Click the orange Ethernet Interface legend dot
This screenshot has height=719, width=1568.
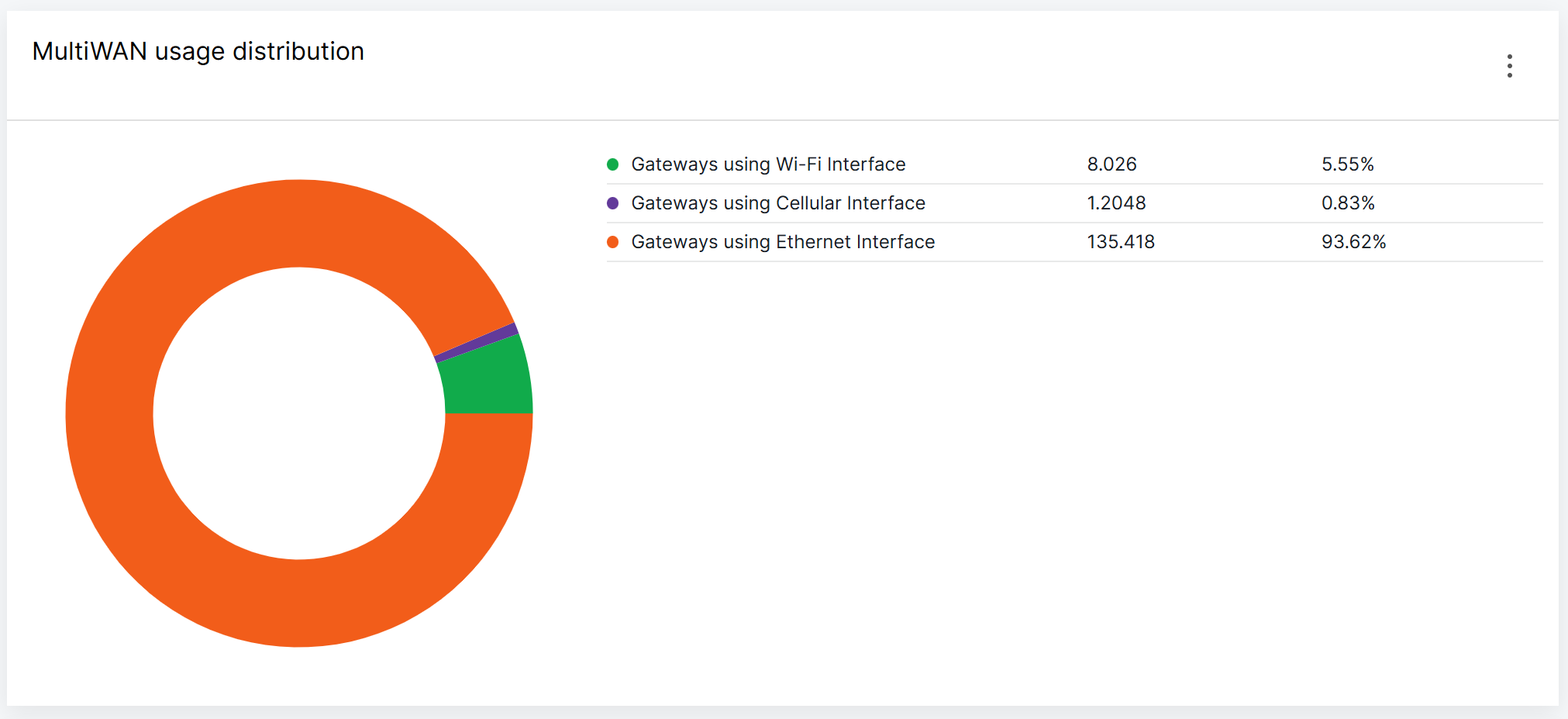(612, 242)
